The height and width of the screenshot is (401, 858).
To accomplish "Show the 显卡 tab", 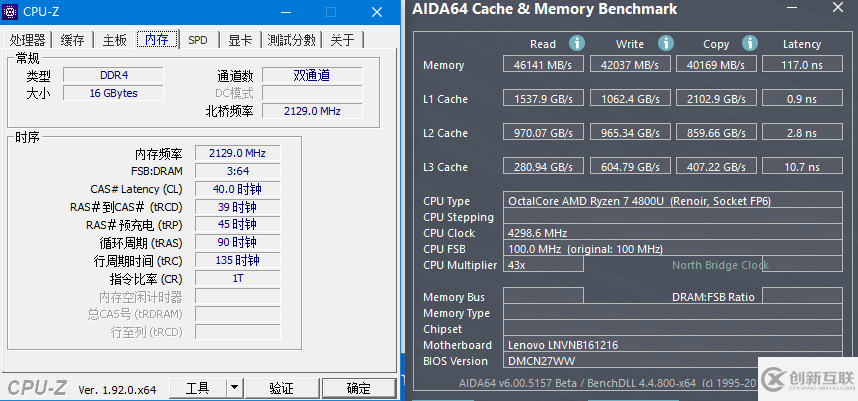I will pyautogui.click(x=240, y=40).
